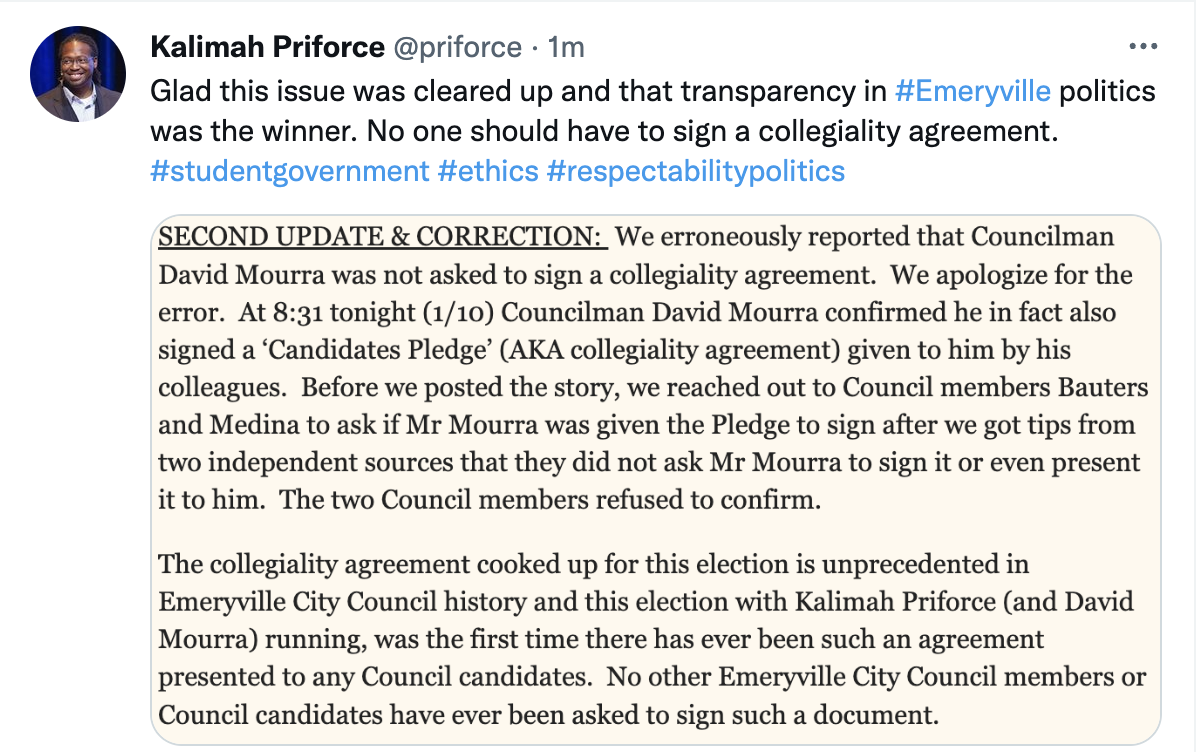Open the tweet via the 1m timestamp

click(566, 46)
